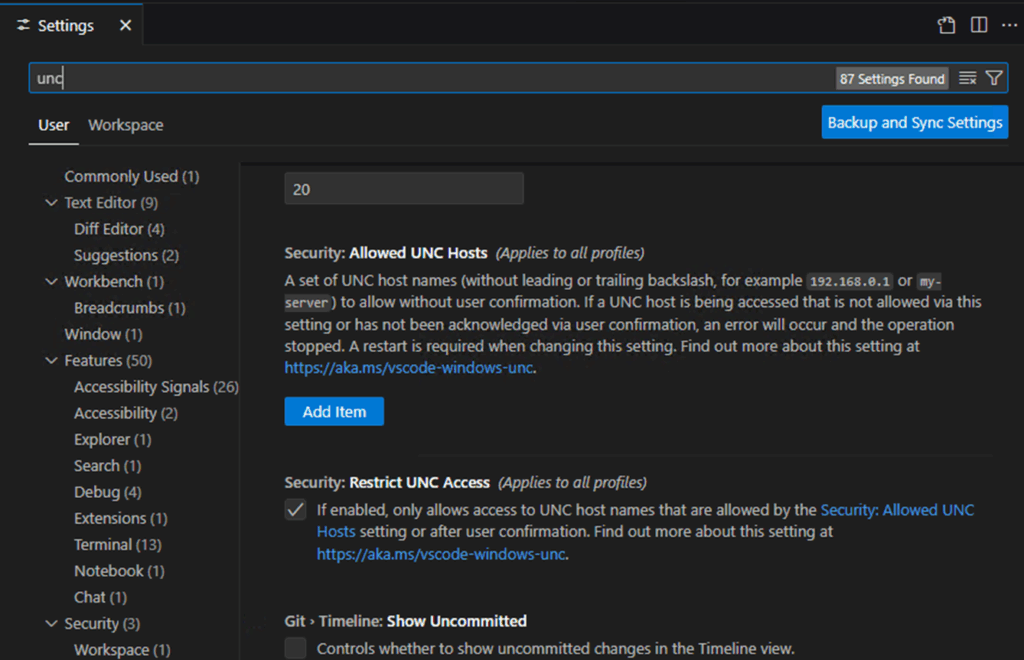The image size is (1024, 660).
Task: Click the Add Item button
Action: pos(334,411)
